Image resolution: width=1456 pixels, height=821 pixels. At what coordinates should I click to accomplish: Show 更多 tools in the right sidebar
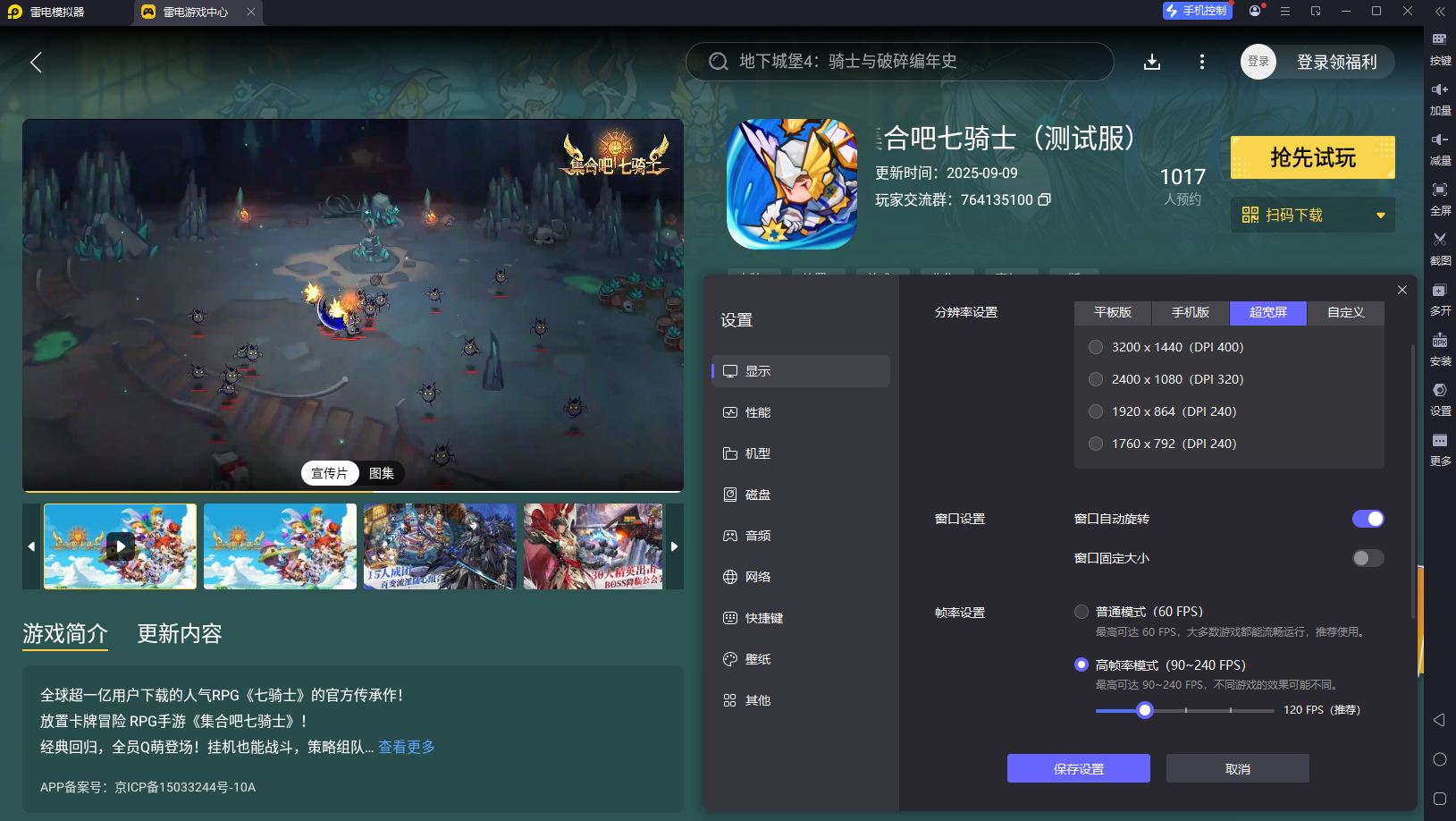click(x=1440, y=449)
